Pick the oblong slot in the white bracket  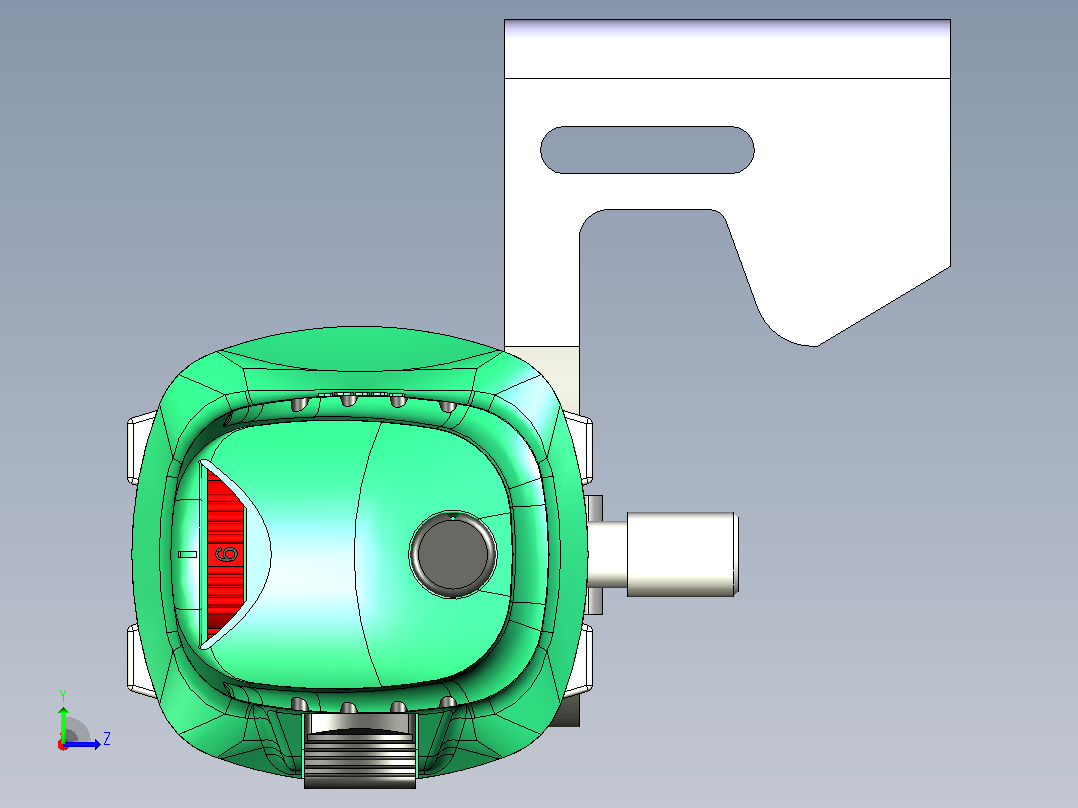(x=647, y=150)
